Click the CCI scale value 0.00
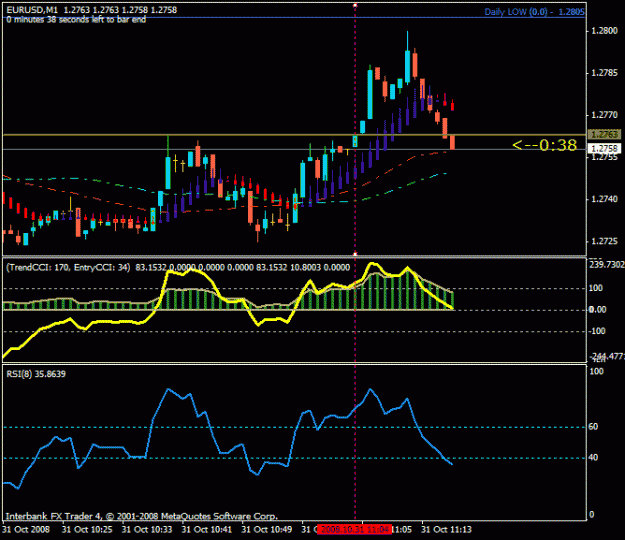 597,310
